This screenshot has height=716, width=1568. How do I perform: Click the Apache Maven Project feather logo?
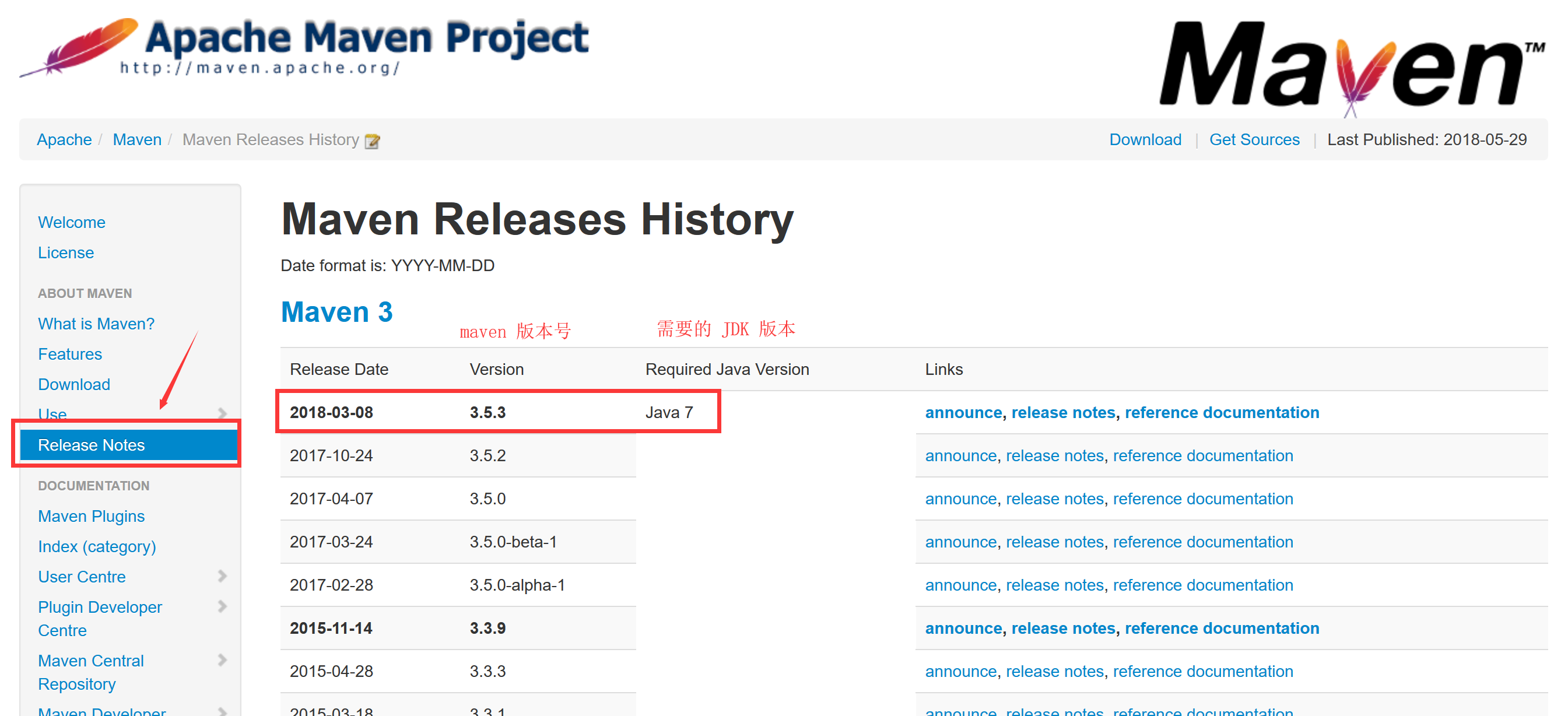click(x=304, y=47)
